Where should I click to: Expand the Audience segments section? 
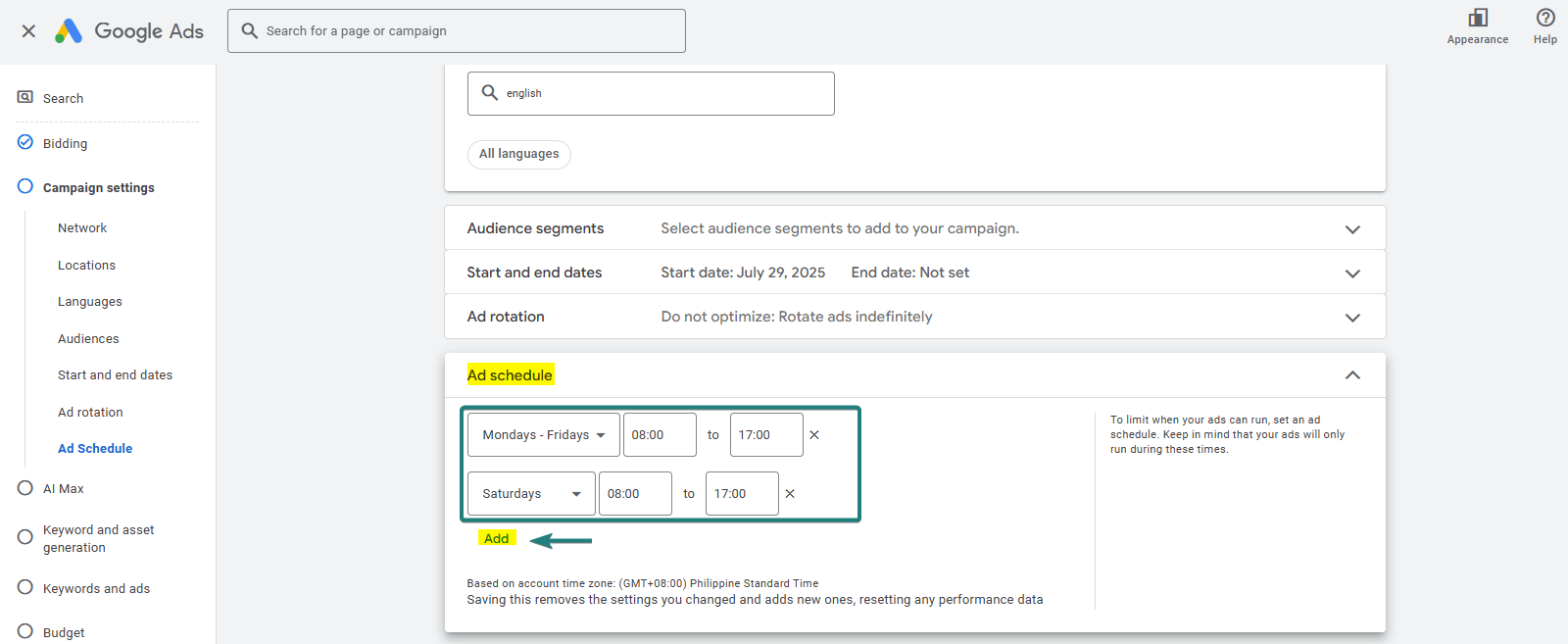pos(1352,229)
